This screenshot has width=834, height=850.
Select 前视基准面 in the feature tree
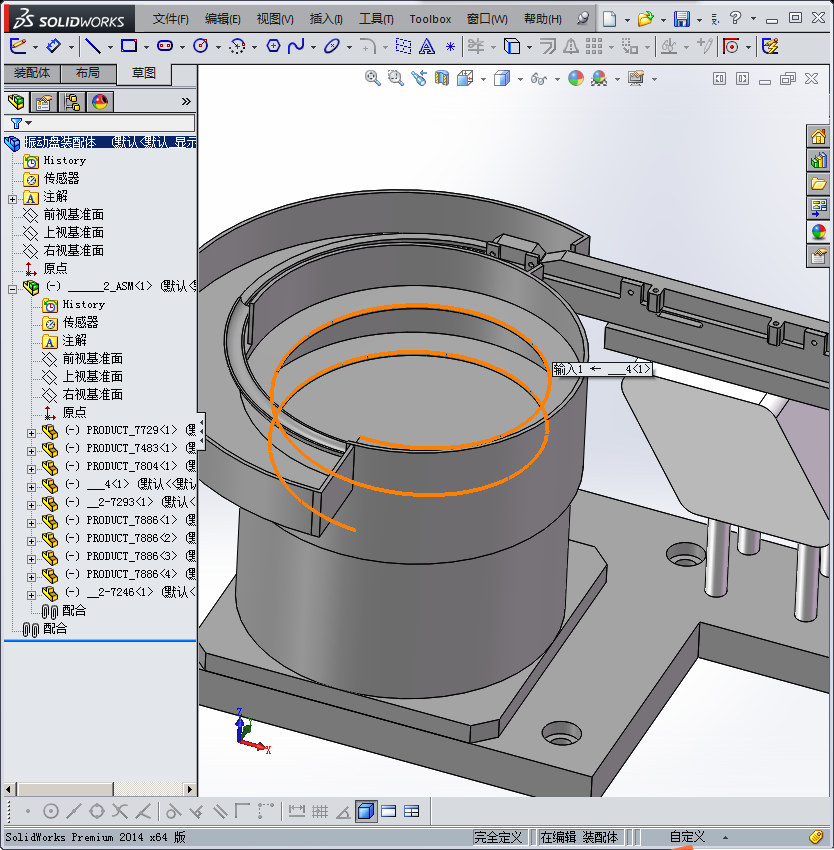coord(73,215)
